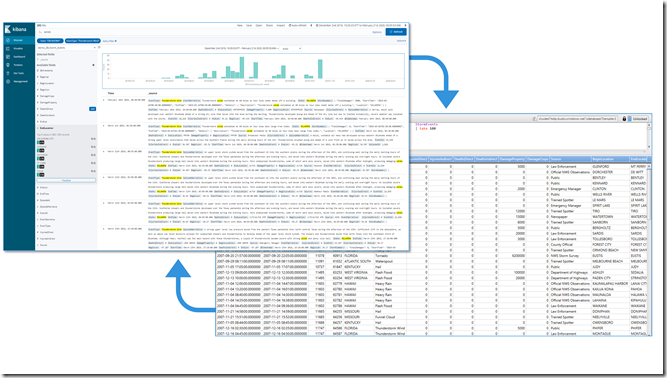Toggle the Unlocked button
The height and width of the screenshot is (378, 667).
click(639, 119)
